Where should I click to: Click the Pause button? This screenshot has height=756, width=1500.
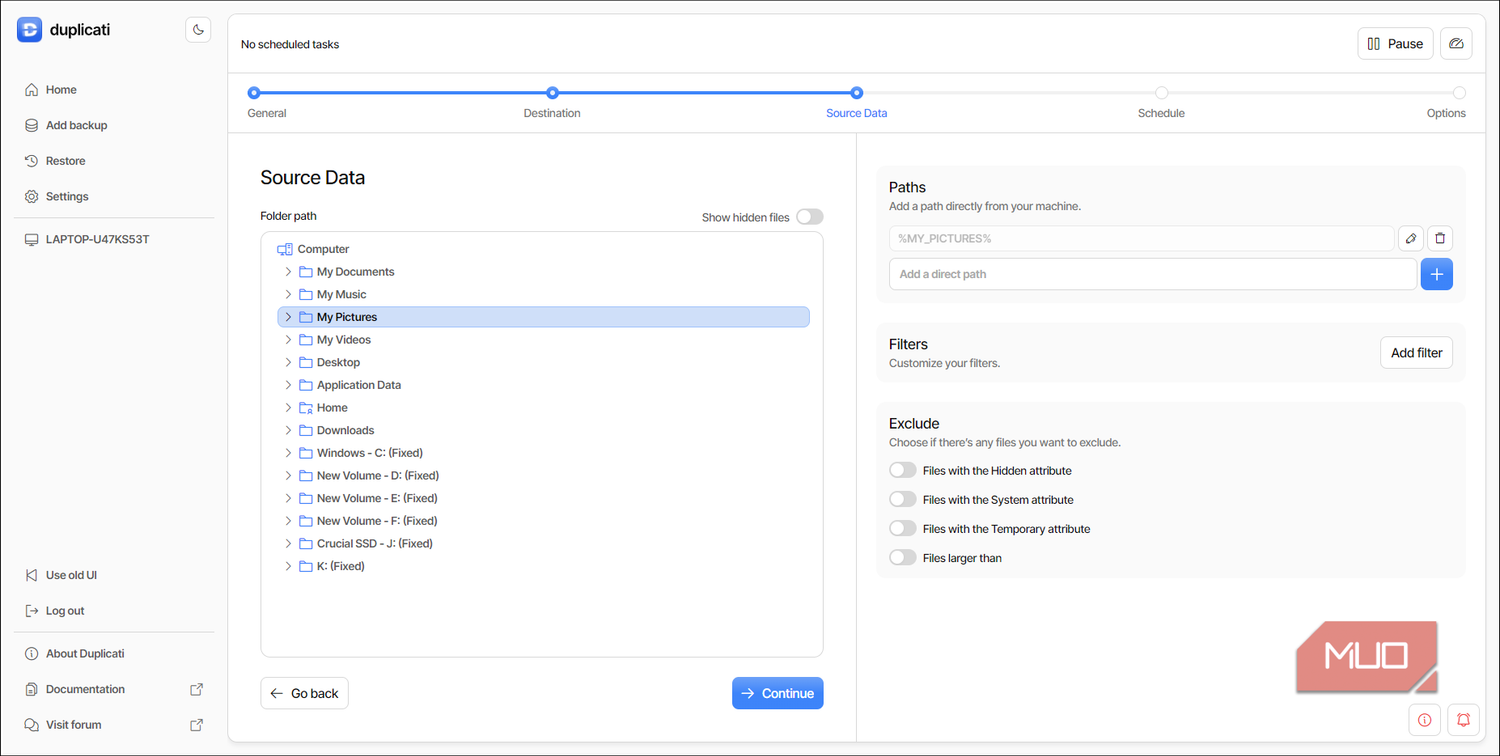(x=1395, y=44)
